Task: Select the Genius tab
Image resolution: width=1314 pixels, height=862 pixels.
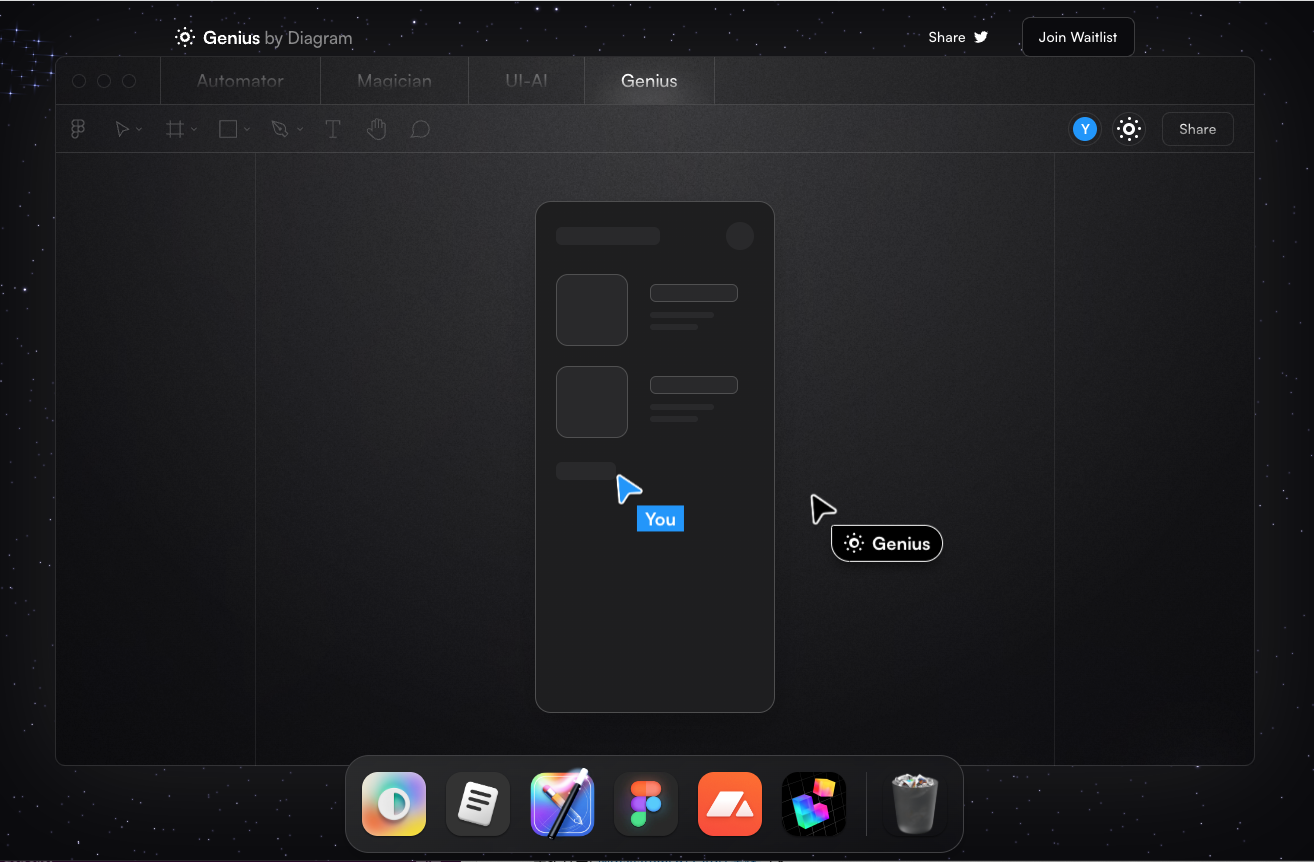Action: (649, 81)
